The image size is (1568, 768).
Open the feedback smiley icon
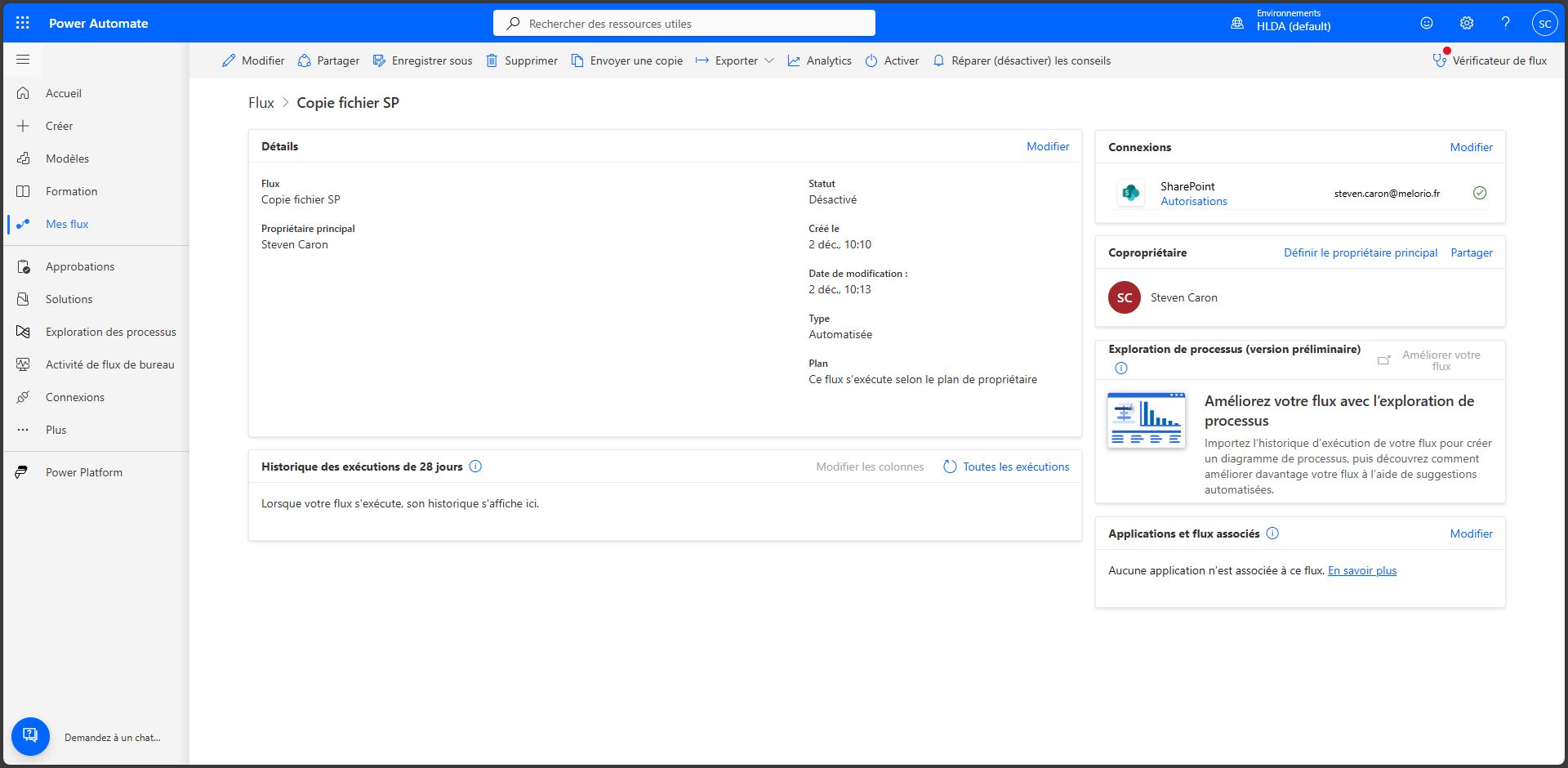1427,23
